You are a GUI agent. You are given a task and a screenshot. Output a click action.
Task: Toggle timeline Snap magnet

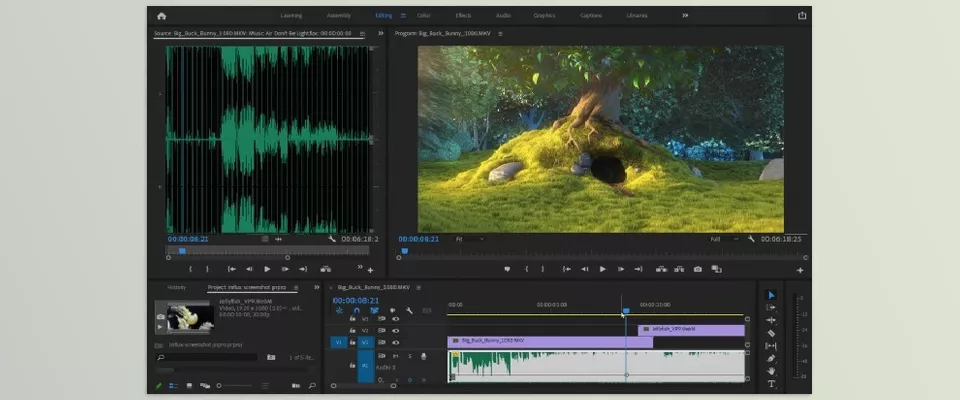356,311
